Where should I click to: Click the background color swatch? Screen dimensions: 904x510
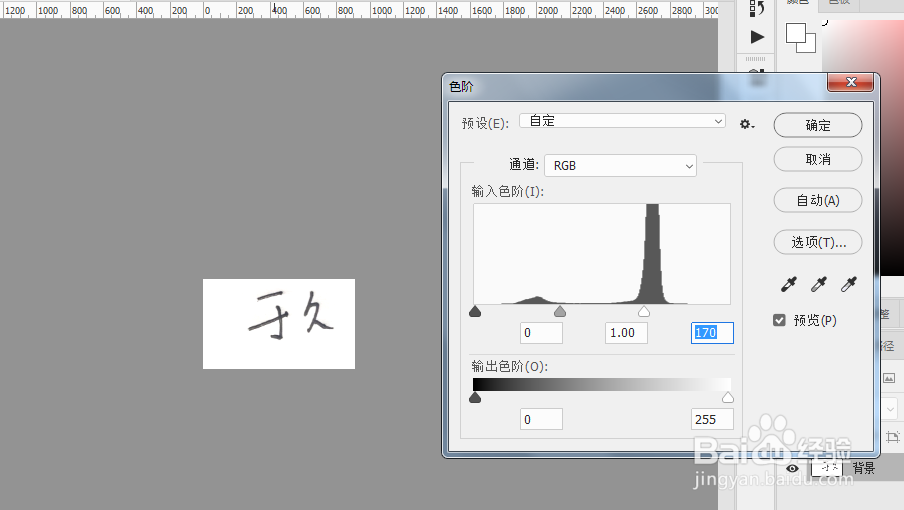click(x=809, y=46)
